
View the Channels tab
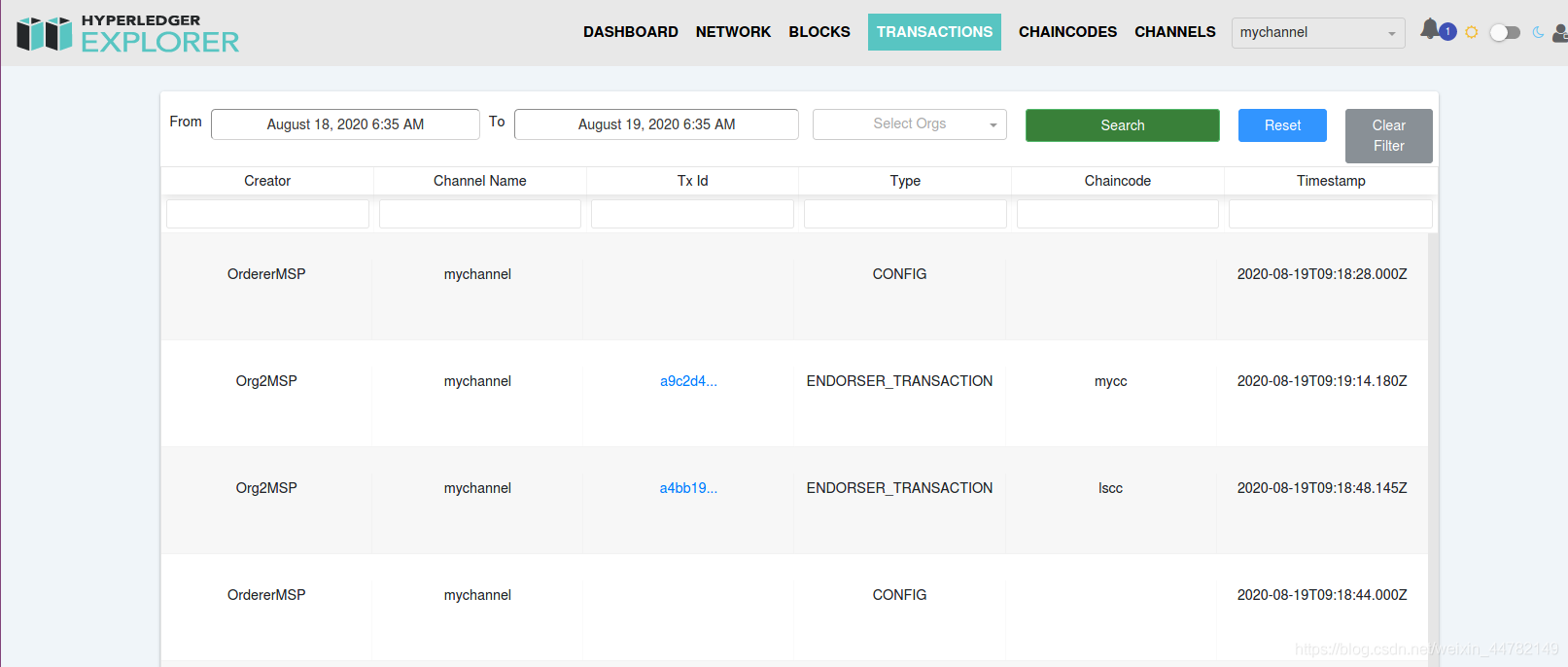pyautogui.click(x=1175, y=32)
